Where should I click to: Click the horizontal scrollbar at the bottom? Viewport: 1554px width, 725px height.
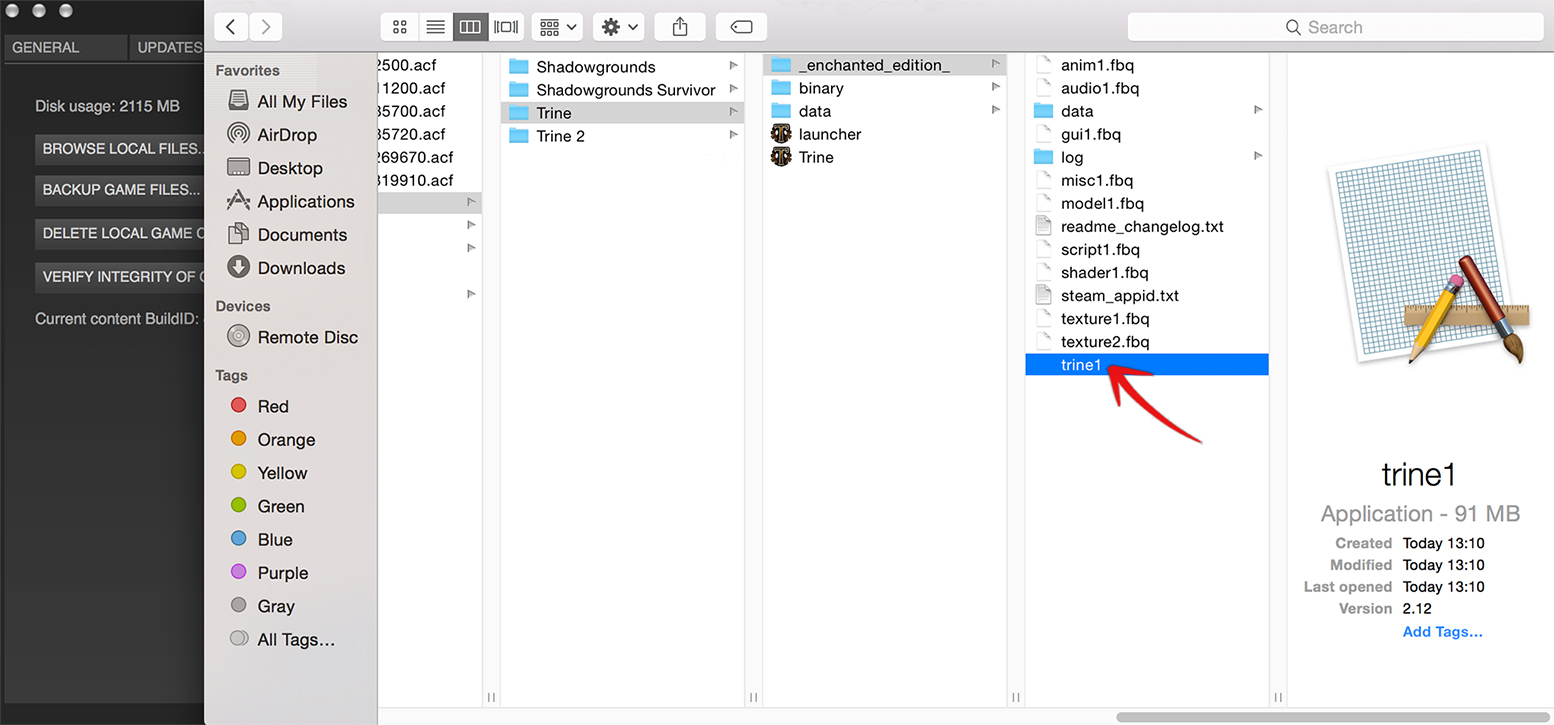1335,716
